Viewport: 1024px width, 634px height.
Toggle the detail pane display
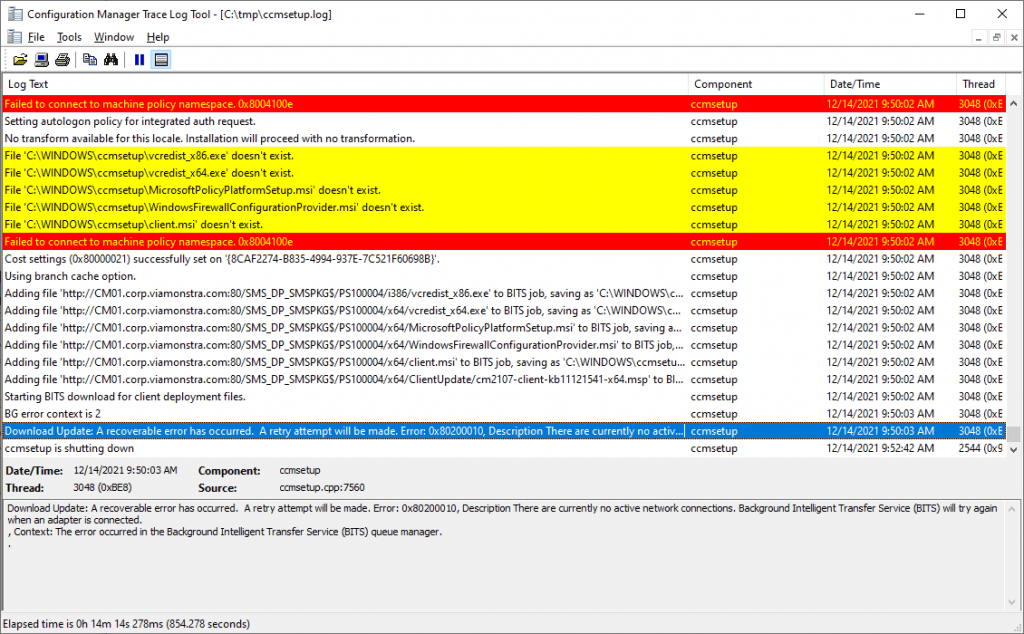161,59
